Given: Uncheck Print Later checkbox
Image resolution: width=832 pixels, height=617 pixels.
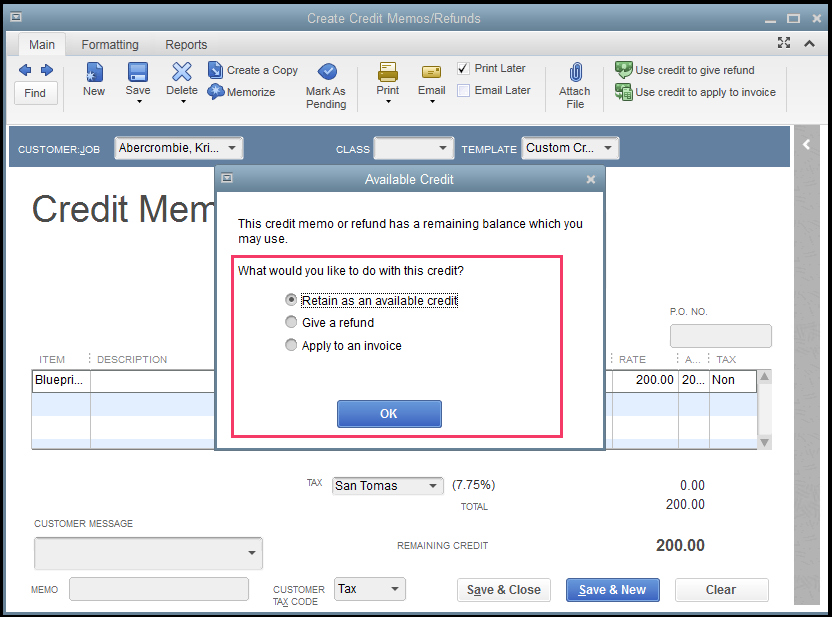Looking at the screenshot, I should coord(463,68).
